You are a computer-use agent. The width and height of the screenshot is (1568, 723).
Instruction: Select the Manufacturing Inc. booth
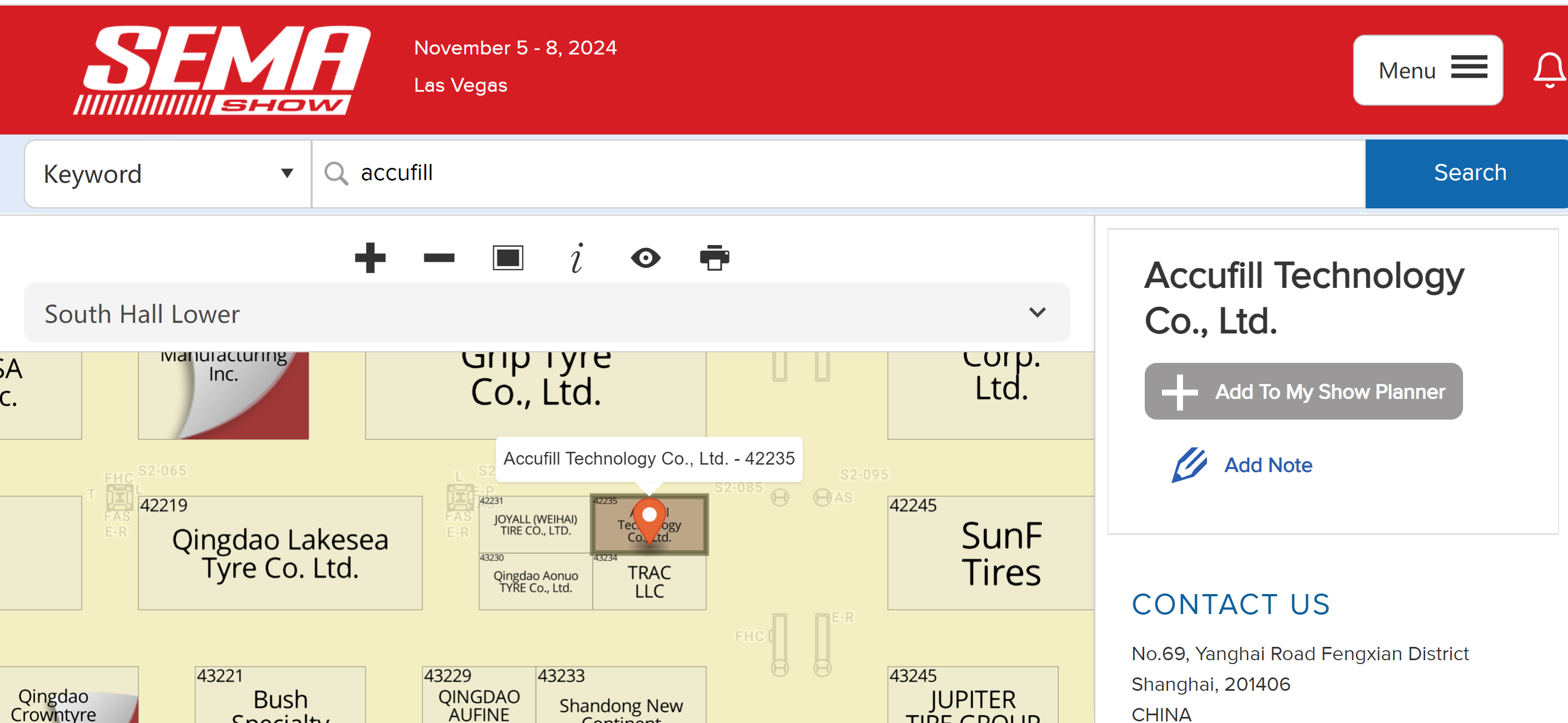(223, 395)
